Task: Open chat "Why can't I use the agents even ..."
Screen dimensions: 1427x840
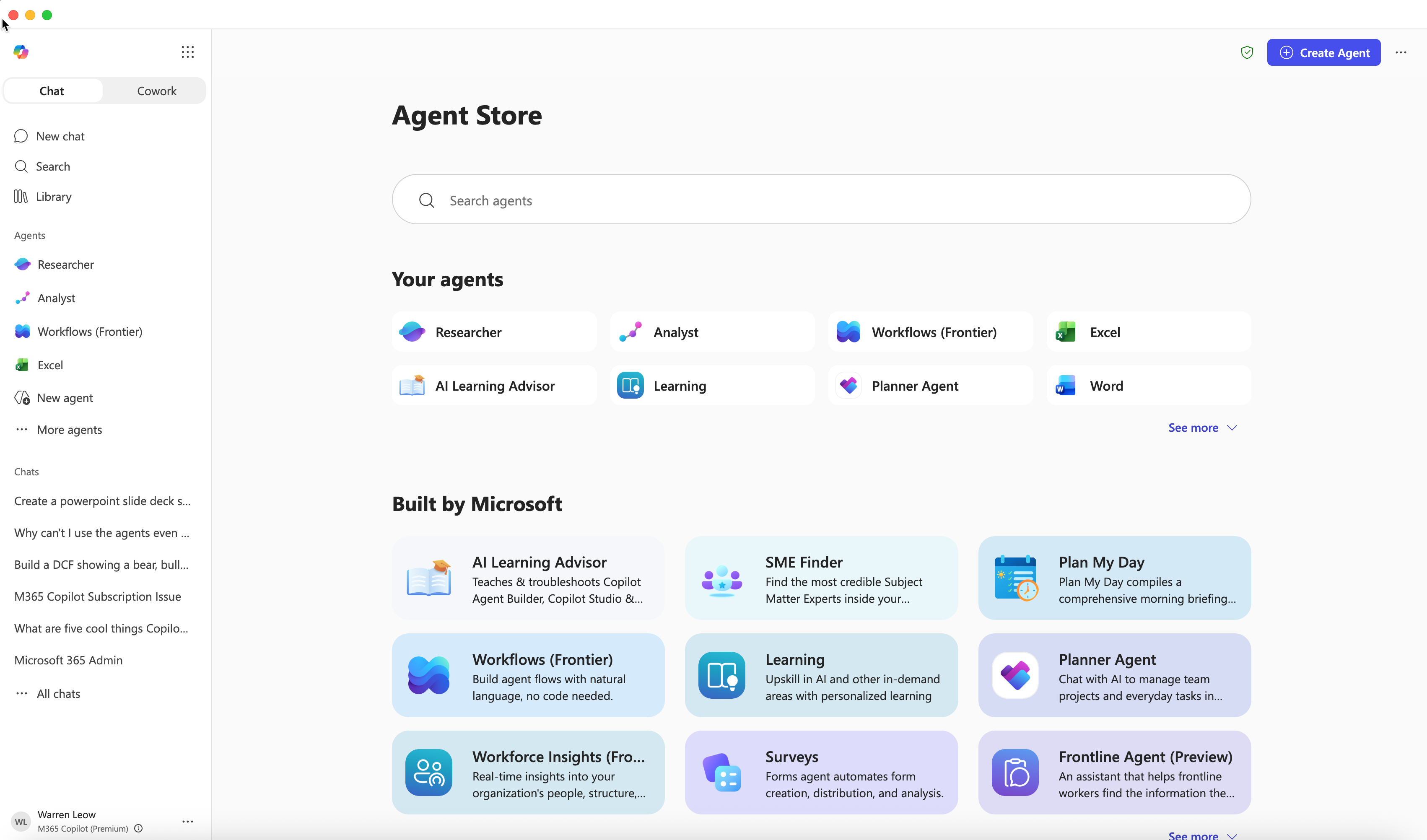Action: coord(102,533)
